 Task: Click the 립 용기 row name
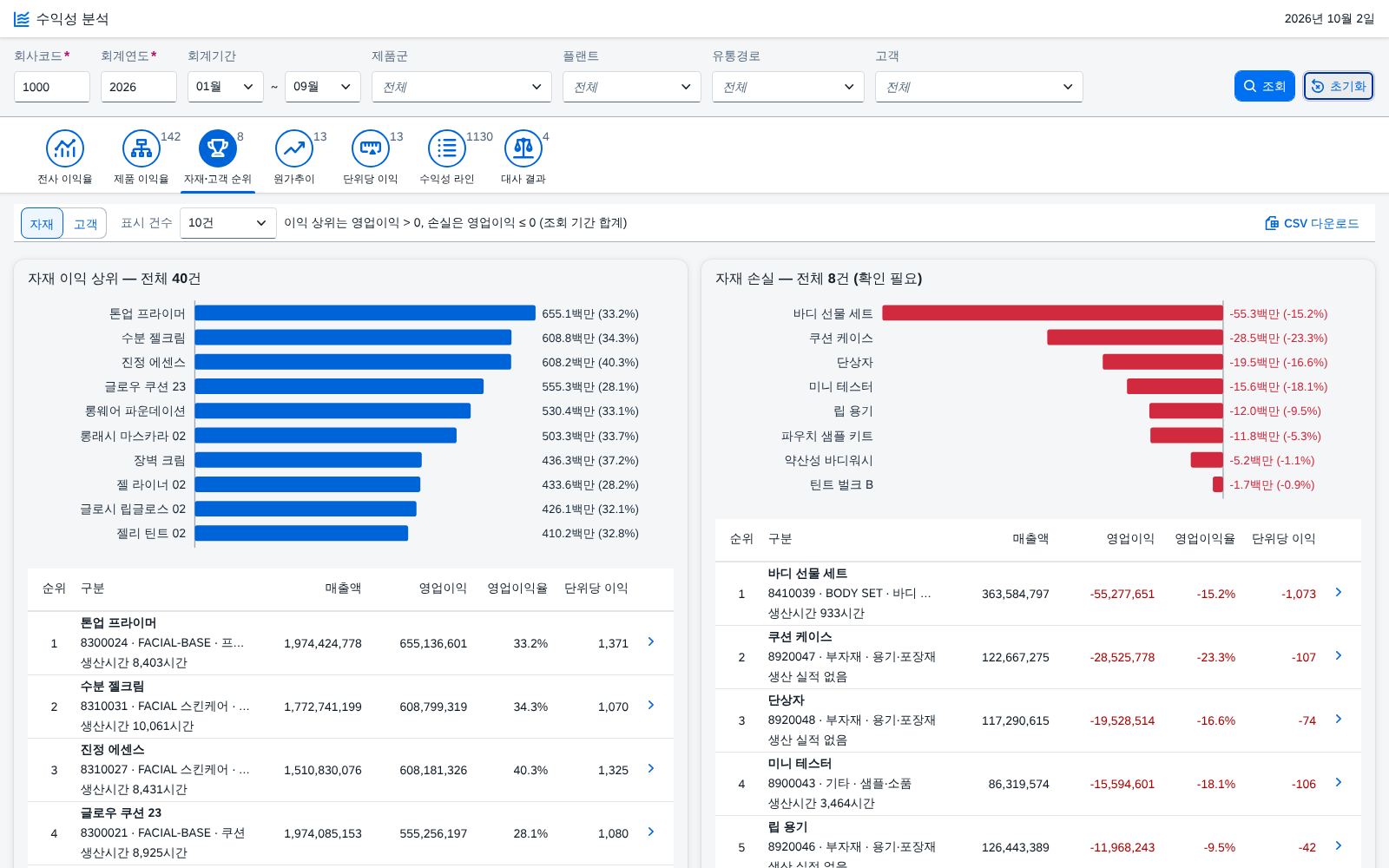tap(787, 826)
